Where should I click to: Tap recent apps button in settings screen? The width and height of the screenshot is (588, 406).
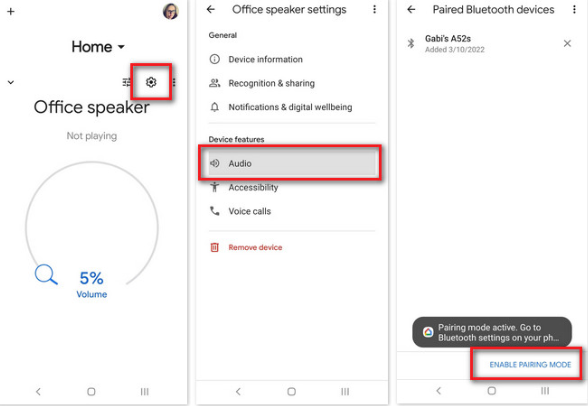[x=345, y=392]
